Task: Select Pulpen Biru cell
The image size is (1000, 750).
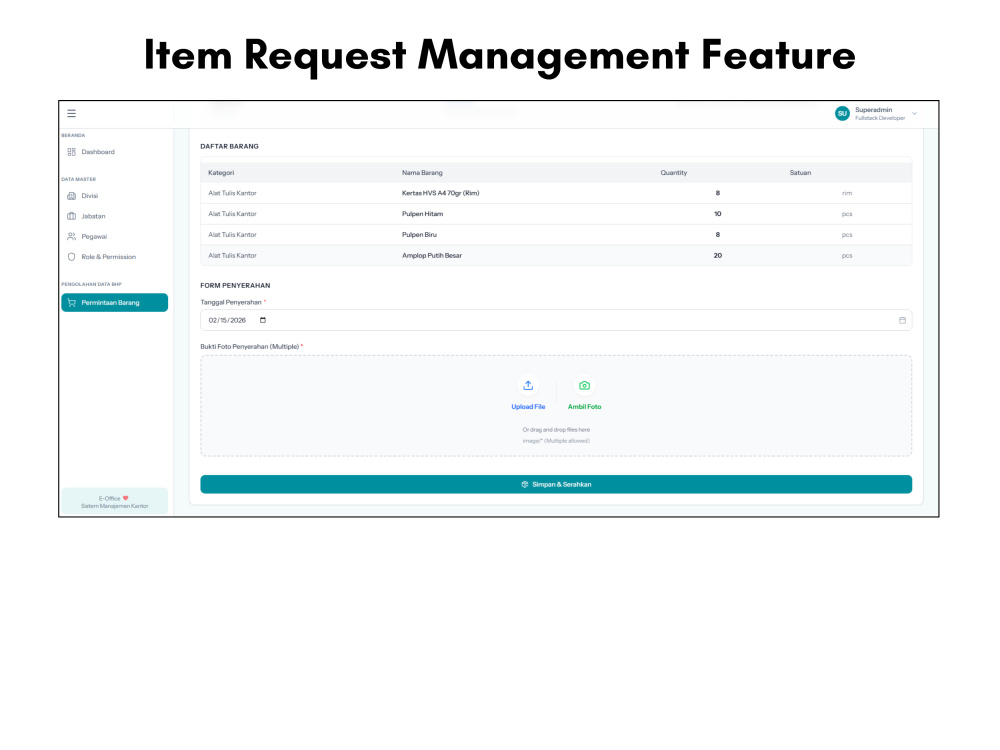Action: pyautogui.click(x=419, y=235)
